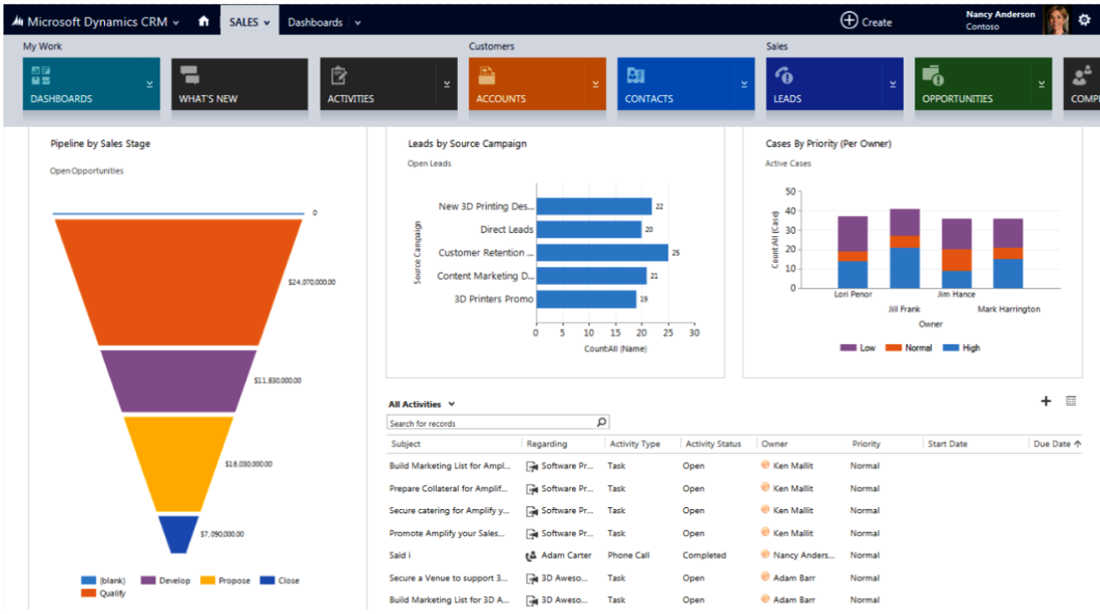The image size is (1100, 614).
Task: Click the Search for records field
Action: pos(490,423)
